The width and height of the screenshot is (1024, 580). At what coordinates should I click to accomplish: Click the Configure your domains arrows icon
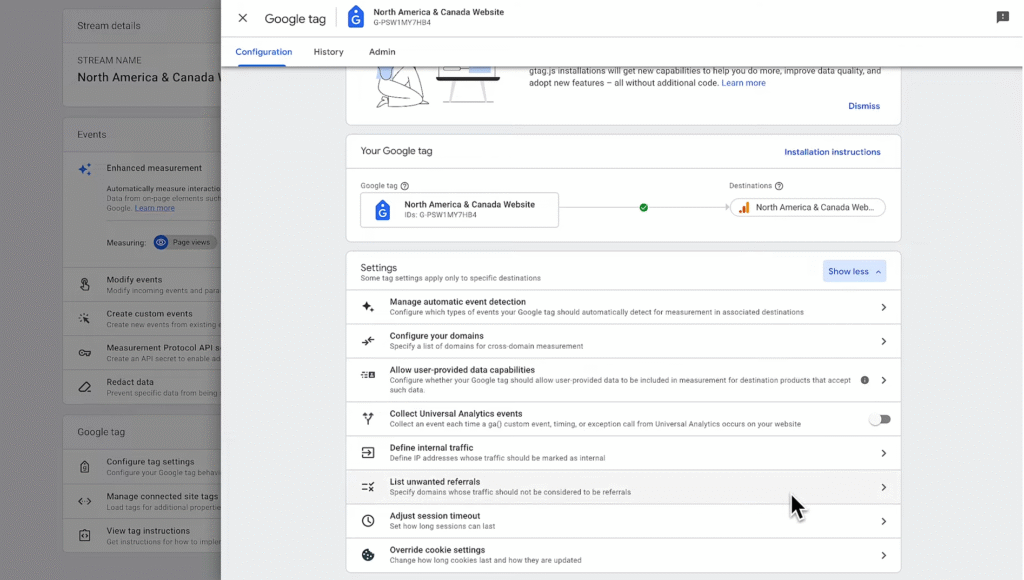tap(368, 341)
